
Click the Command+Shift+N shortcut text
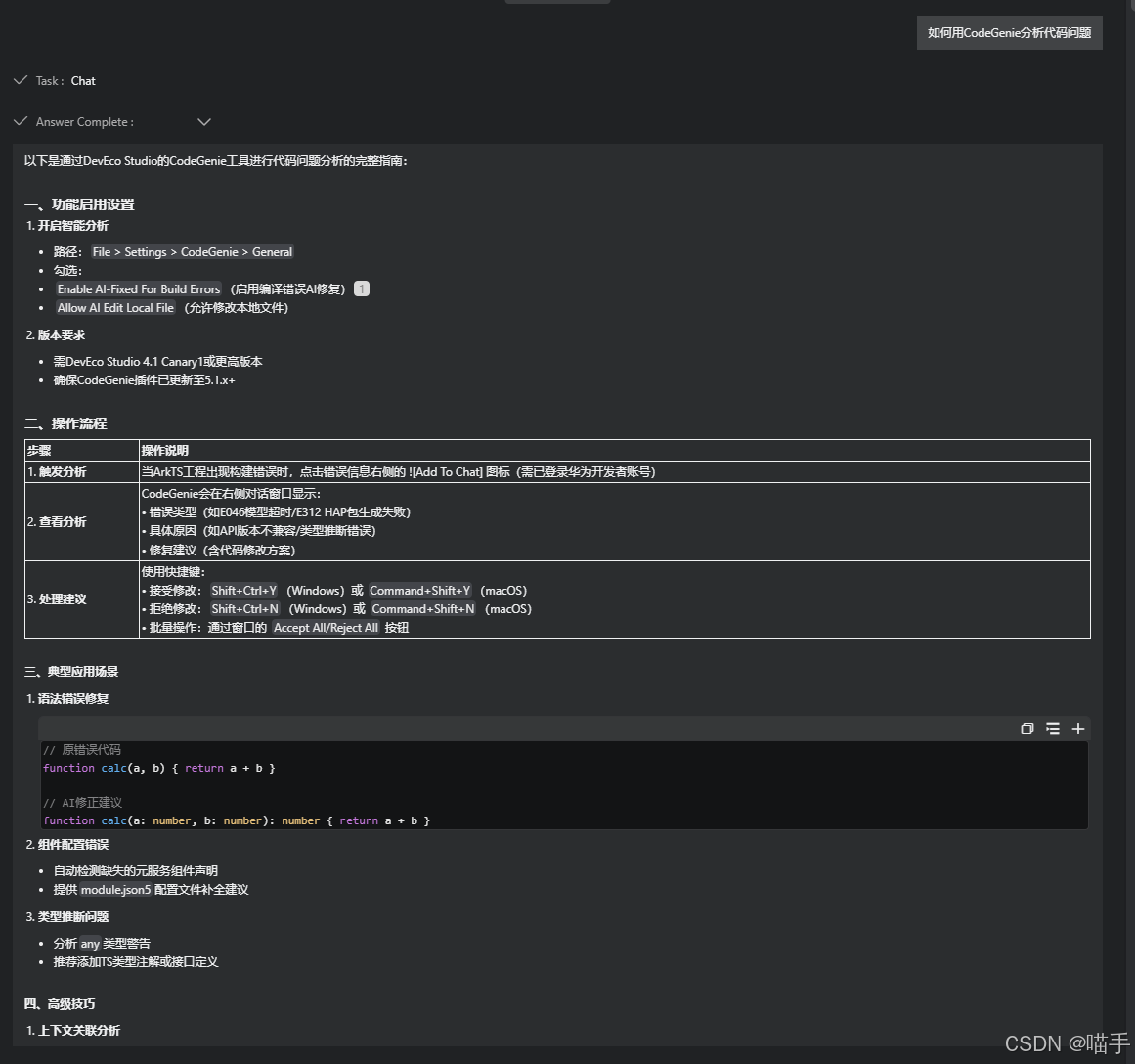pos(423,609)
